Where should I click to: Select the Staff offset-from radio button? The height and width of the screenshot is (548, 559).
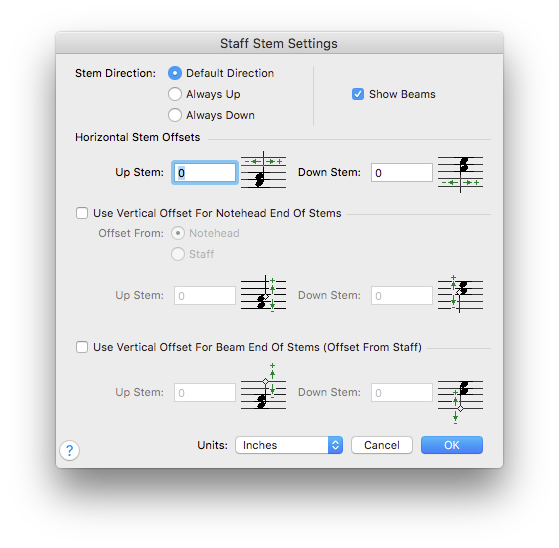178,254
